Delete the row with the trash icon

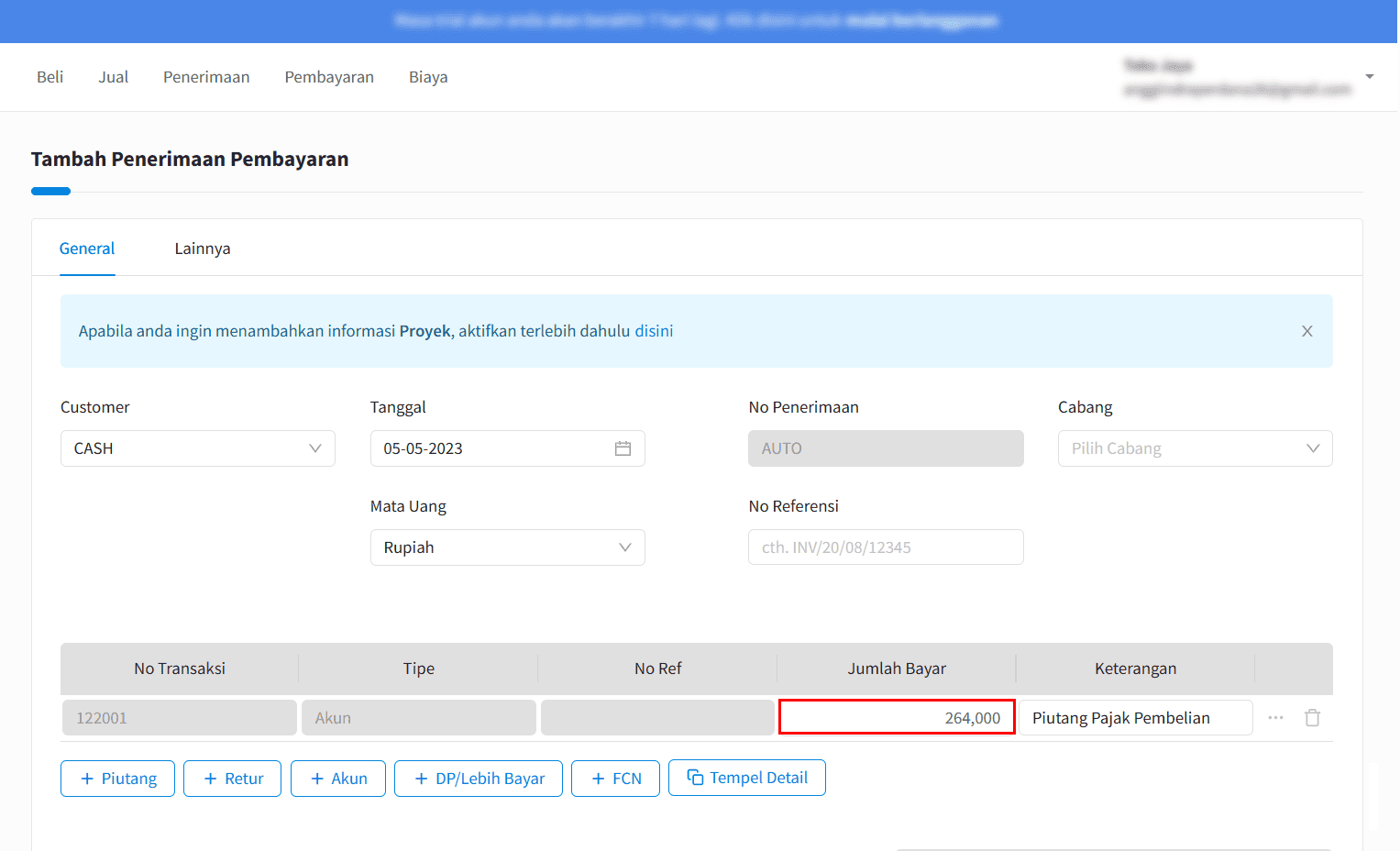point(1312,718)
